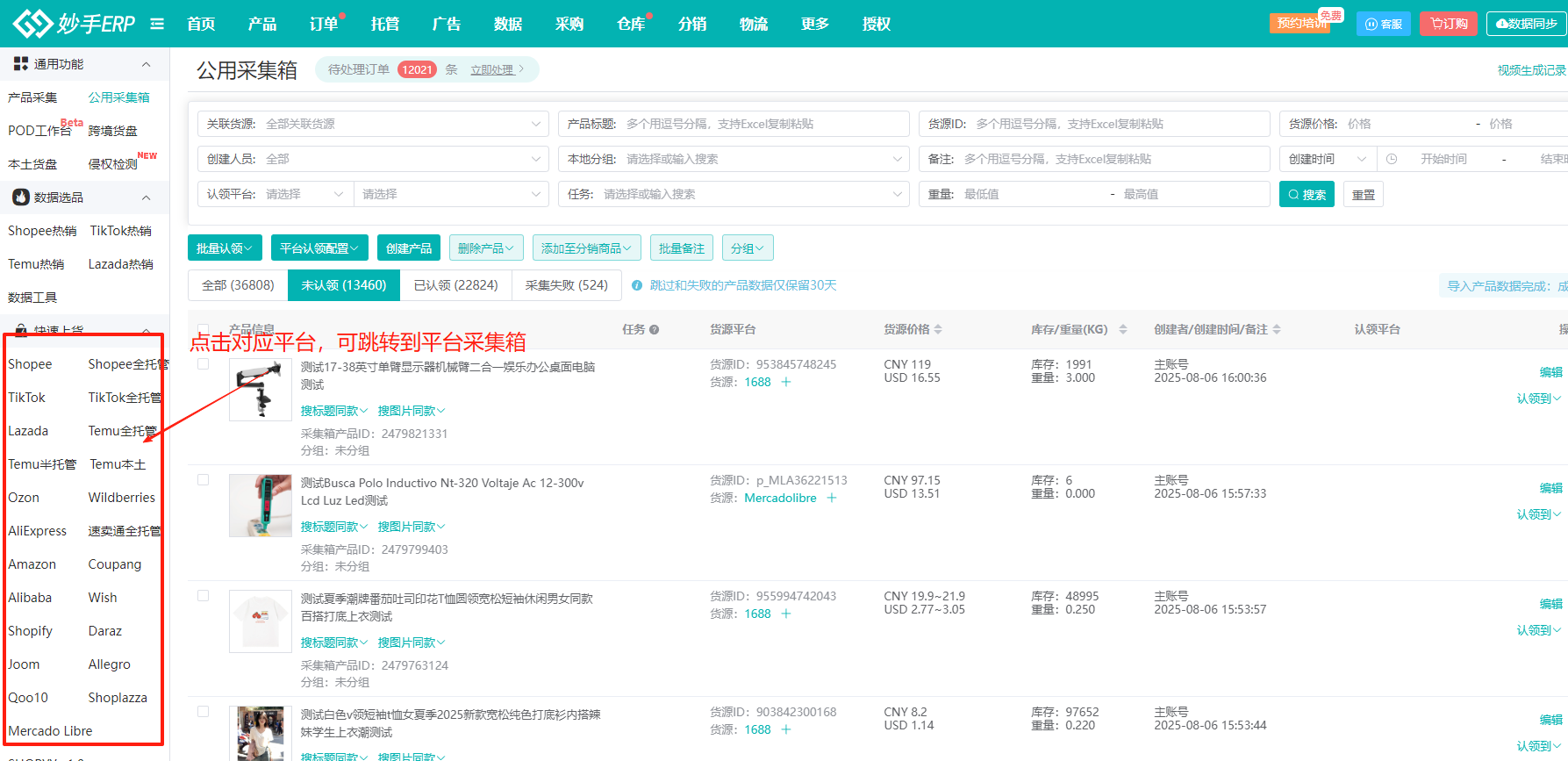Sort by 库存/重量(KG) column arrows
1568x761 pixels.
pyautogui.click(x=1123, y=329)
